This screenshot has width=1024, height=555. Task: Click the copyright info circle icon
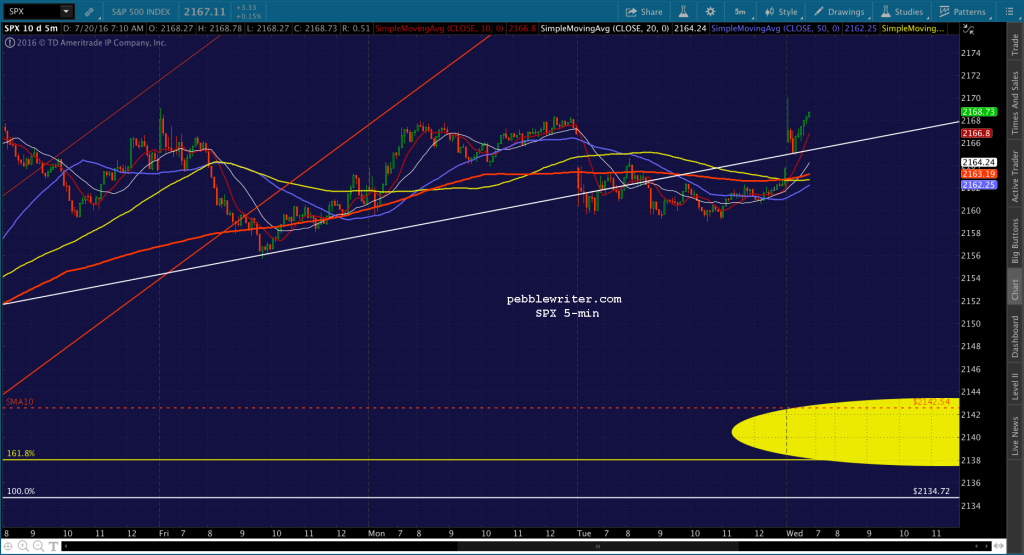[9, 42]
